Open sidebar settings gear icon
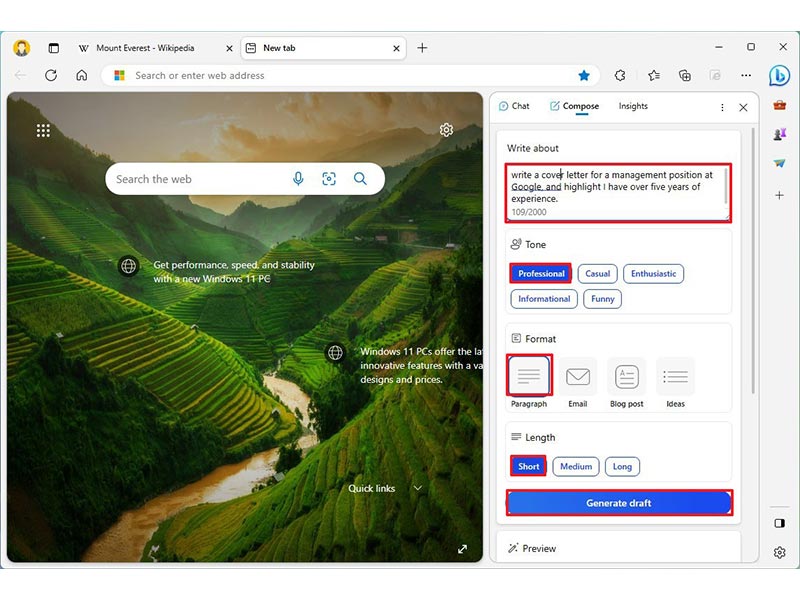800x600 pixels. coord(779,552)
